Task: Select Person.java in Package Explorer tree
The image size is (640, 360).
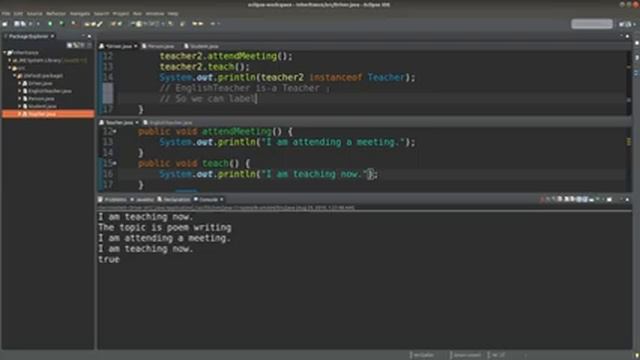Action: 41,99
